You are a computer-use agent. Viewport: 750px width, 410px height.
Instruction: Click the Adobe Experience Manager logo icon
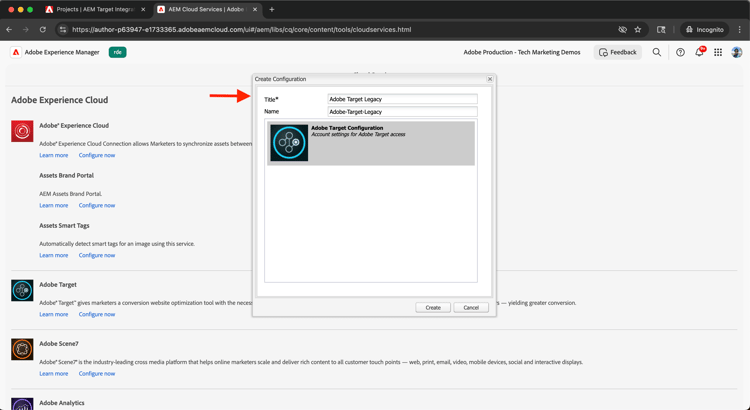[x=16, y=52]
